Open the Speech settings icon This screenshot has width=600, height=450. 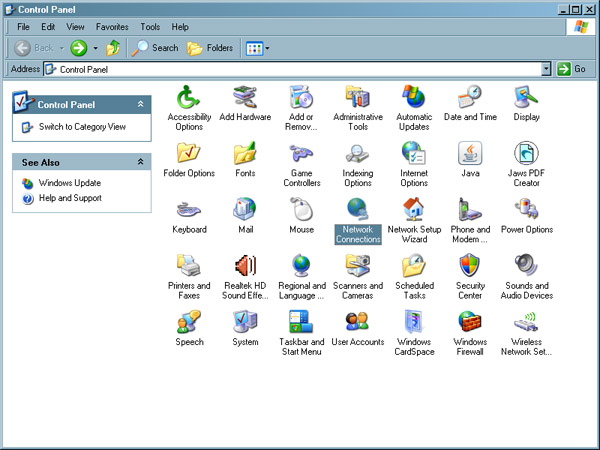click(x=189, y=328)
